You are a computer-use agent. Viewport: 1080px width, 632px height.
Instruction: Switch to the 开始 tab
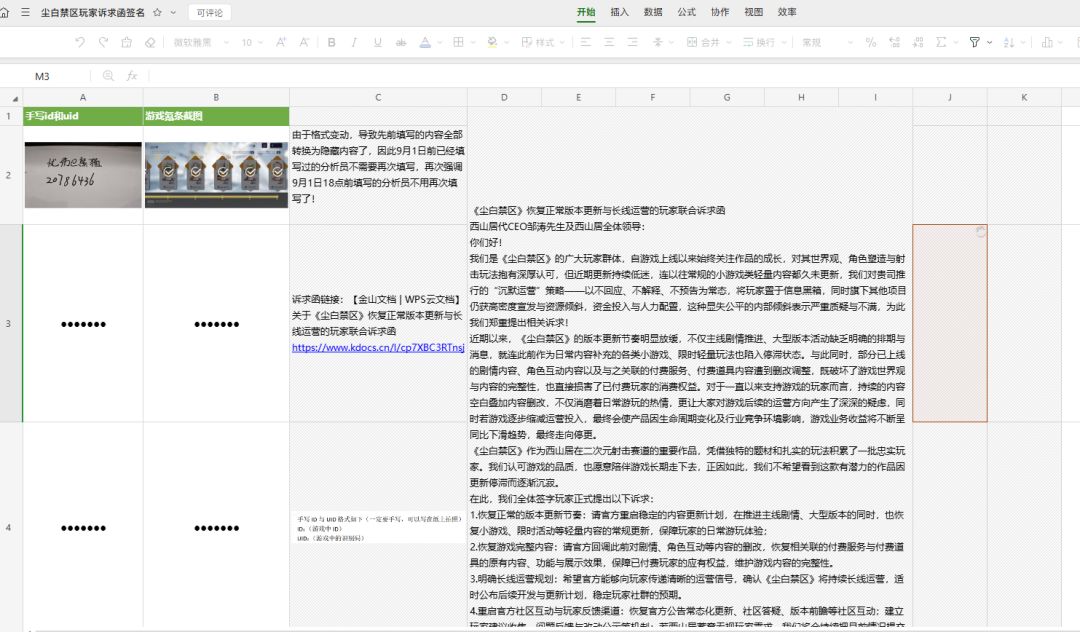tap(586, 12)
